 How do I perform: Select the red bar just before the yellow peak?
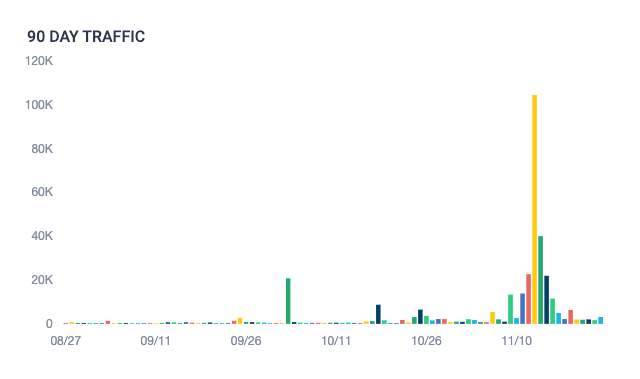click(x=528, y=299)
